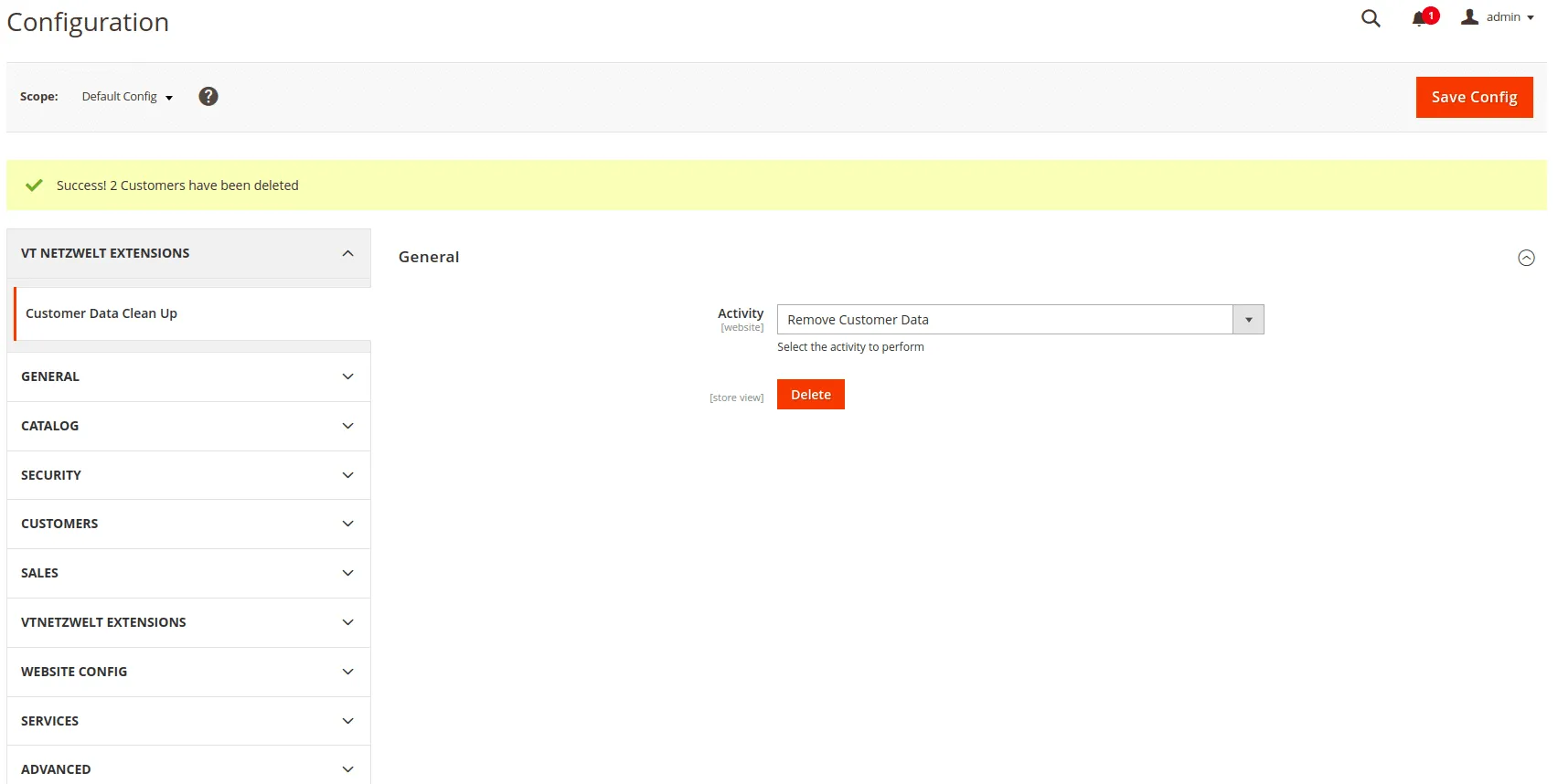
Task: Open the Default Config scope dropdown
Action: 127,97
